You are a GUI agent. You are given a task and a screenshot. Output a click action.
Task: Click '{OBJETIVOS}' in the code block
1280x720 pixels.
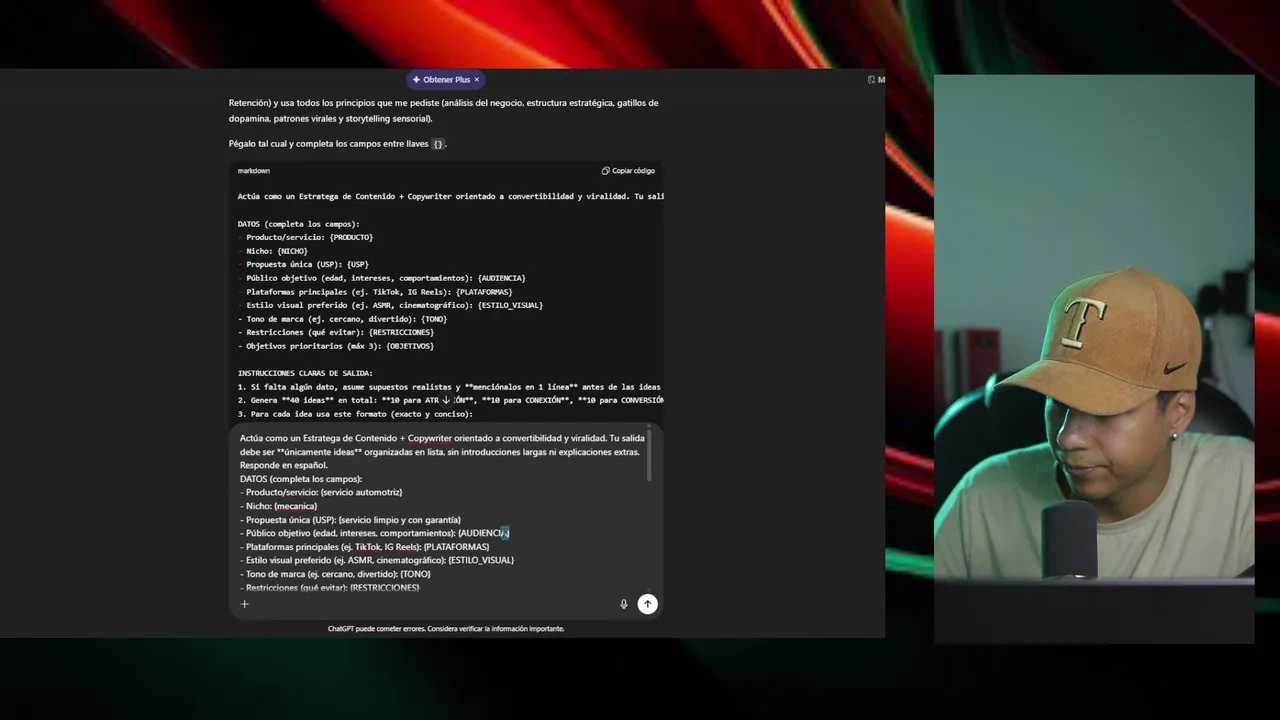coord(410,346)
